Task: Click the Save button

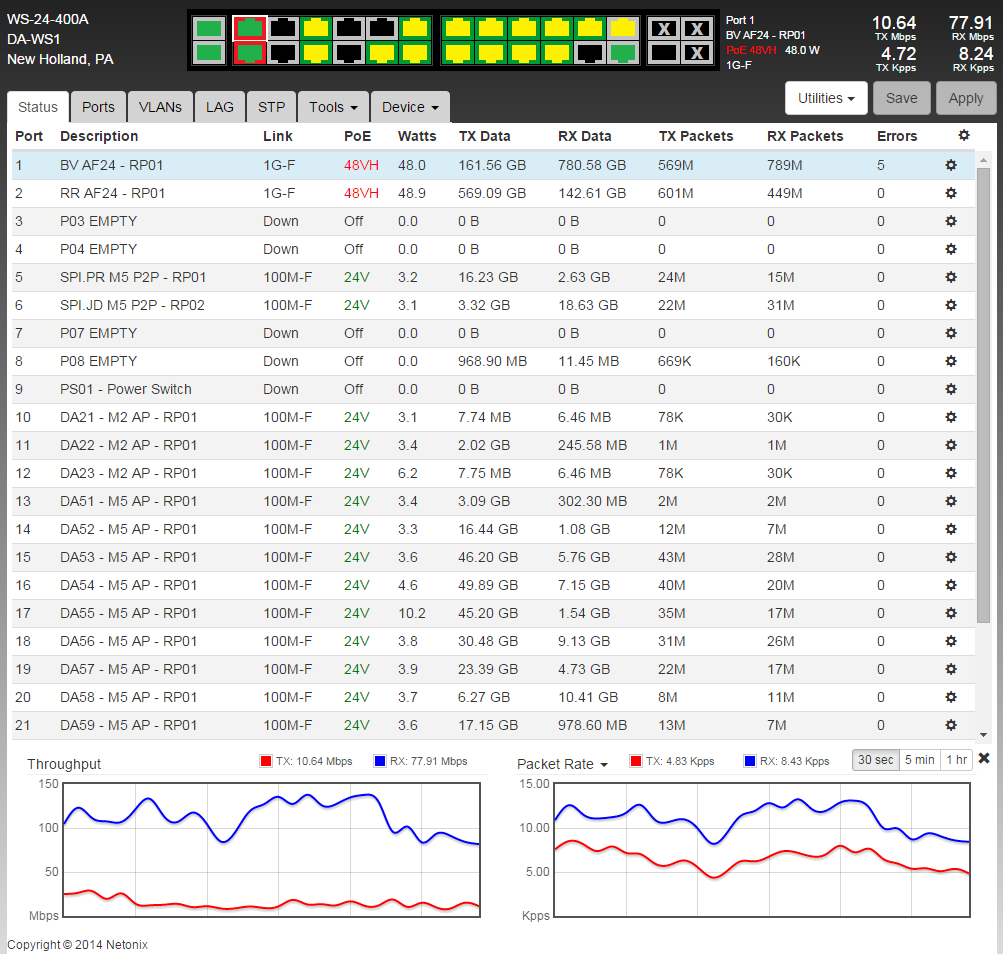Action: coord(901,98)
